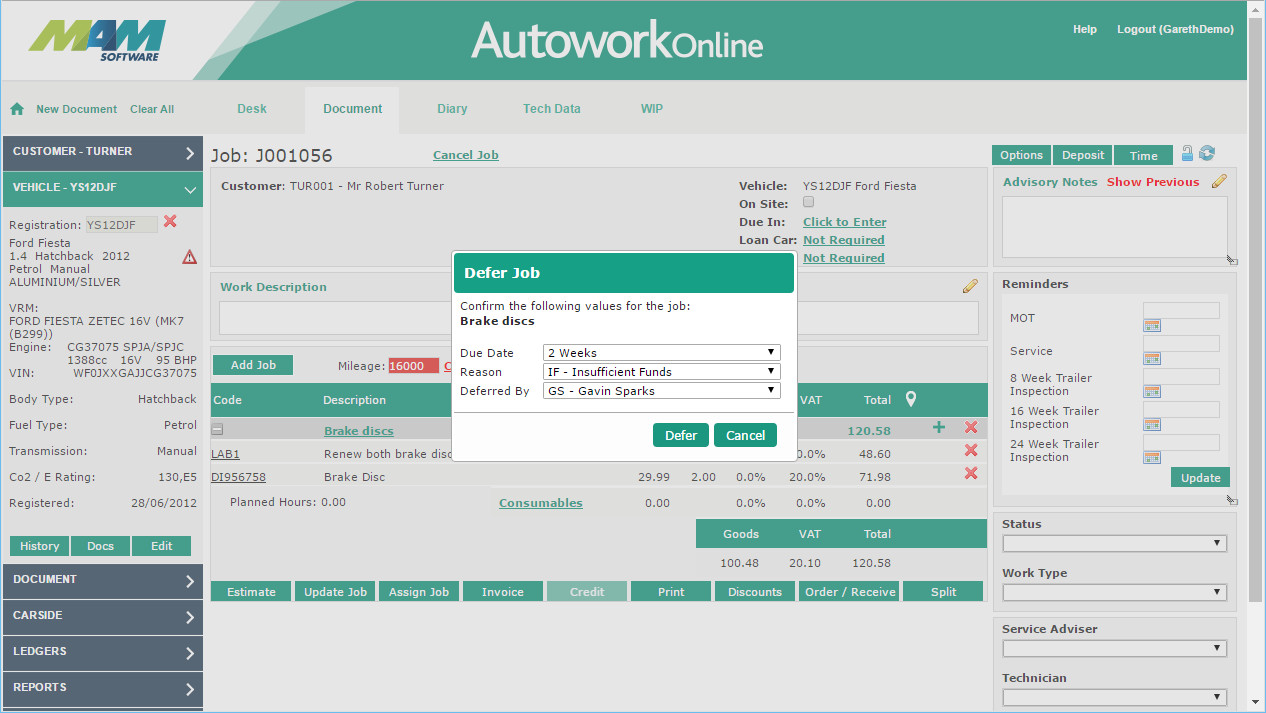This screenshot has height=713, width=1266.
Task: Collapse the Brake discs job group
Action: 217,430
